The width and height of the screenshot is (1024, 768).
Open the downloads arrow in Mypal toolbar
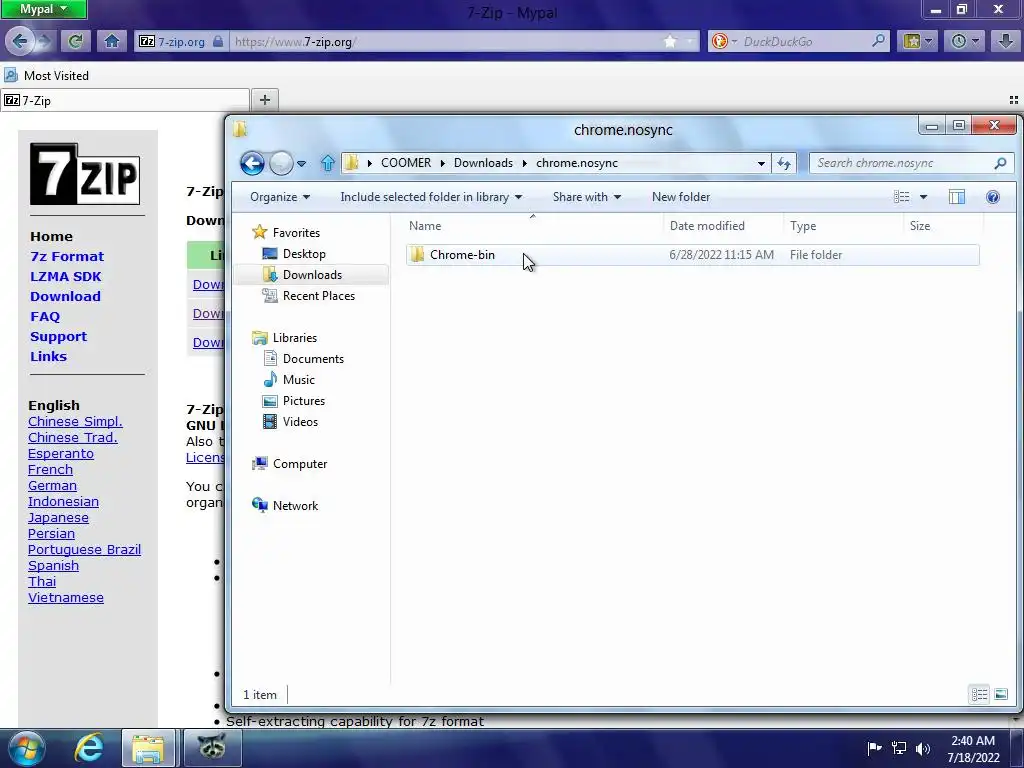(1006, 41)
